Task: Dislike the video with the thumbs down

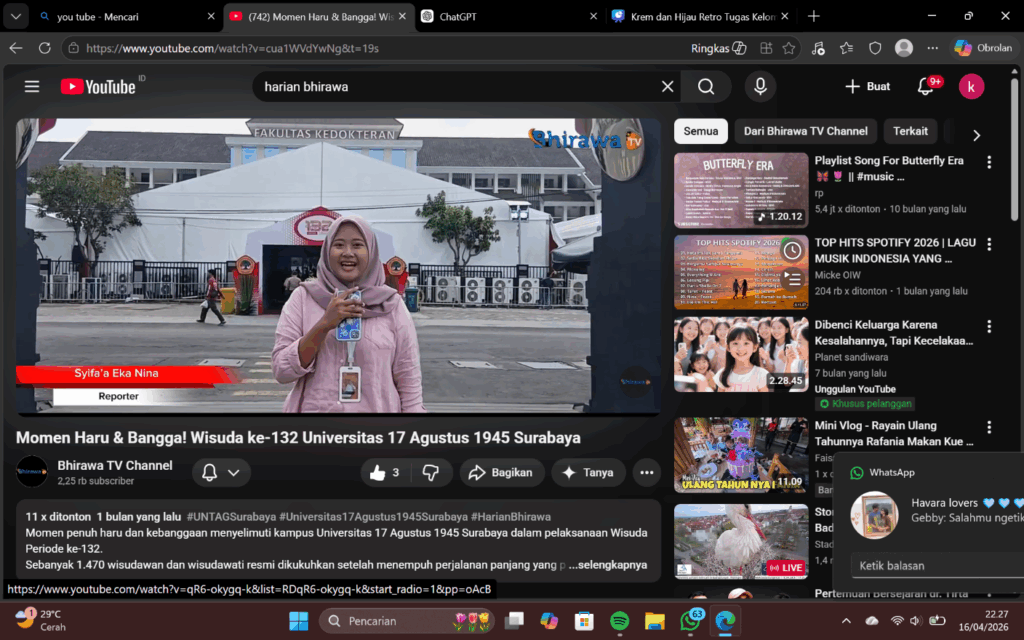Action: coord(431,473)
